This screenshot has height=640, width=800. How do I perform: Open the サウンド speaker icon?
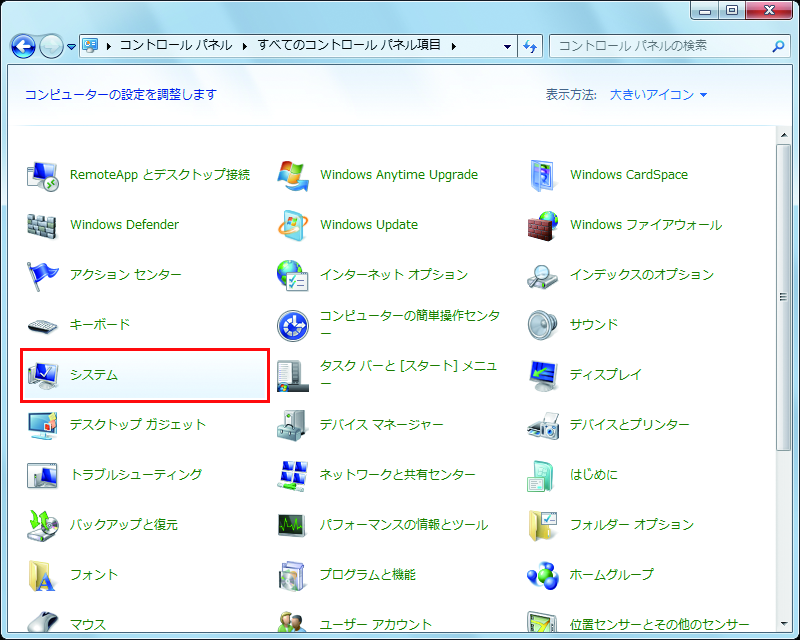pos(543,325)
